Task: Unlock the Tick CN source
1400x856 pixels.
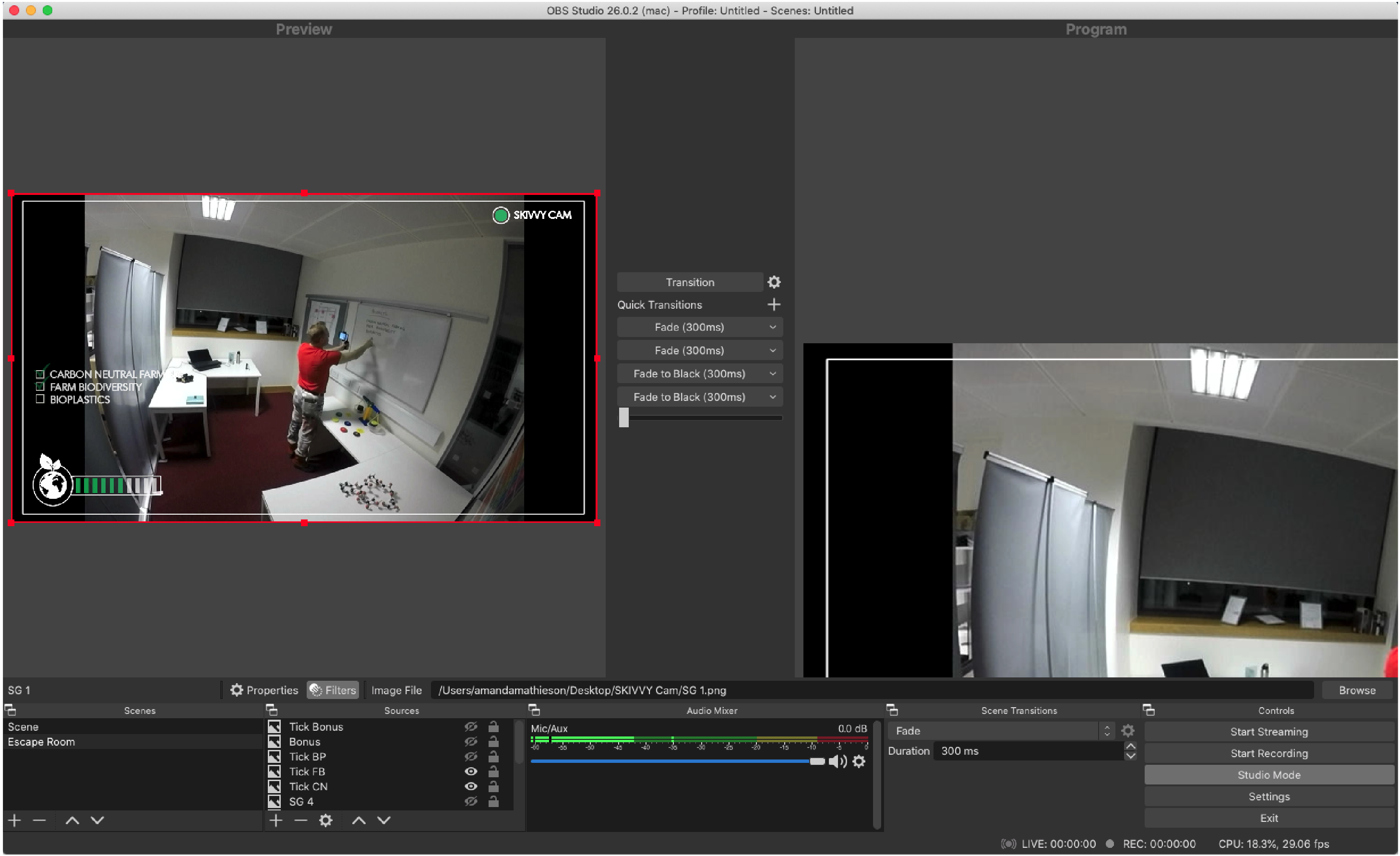Action: tap(494, 786)
